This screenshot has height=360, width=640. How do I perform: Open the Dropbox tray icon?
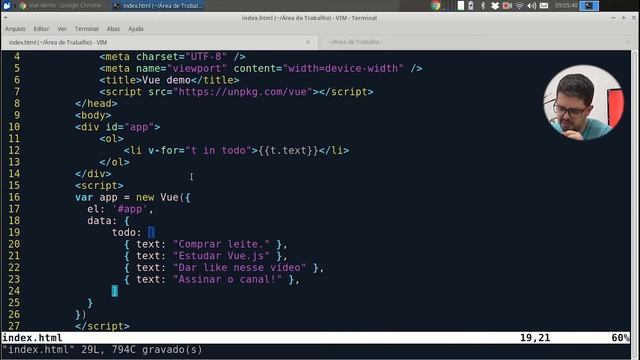tap(495, 6)
